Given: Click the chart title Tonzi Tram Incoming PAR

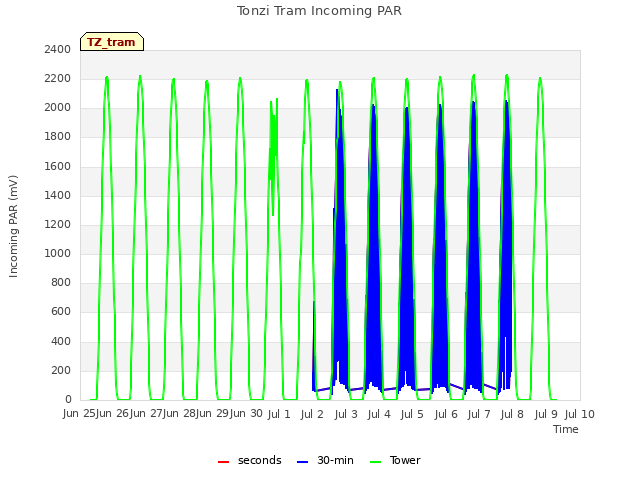Looking at the screenshot, I should click(x=319, y=11).
